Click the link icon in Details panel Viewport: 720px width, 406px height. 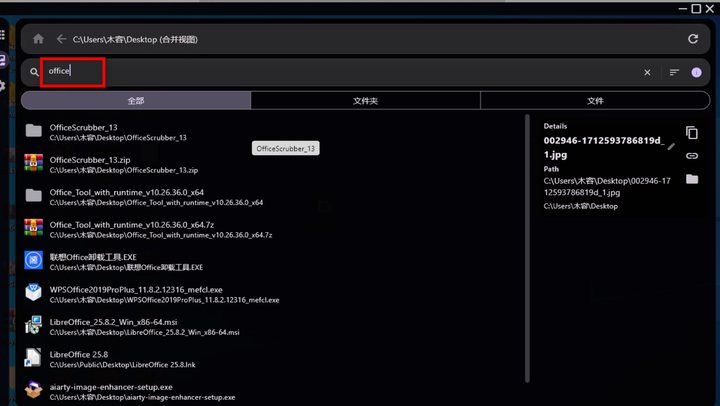(692, 156)
